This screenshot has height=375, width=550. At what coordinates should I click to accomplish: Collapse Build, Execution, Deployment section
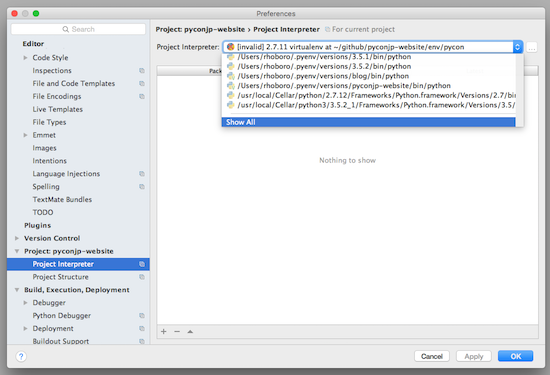(x=17, y=290)
